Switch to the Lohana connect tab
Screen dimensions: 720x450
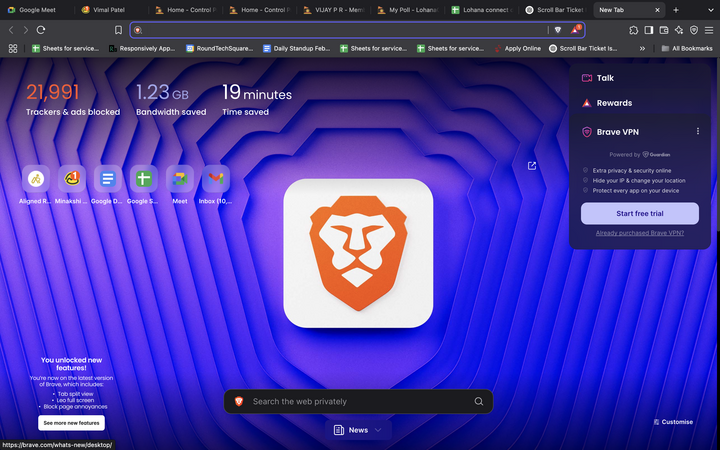pos(482,10)
